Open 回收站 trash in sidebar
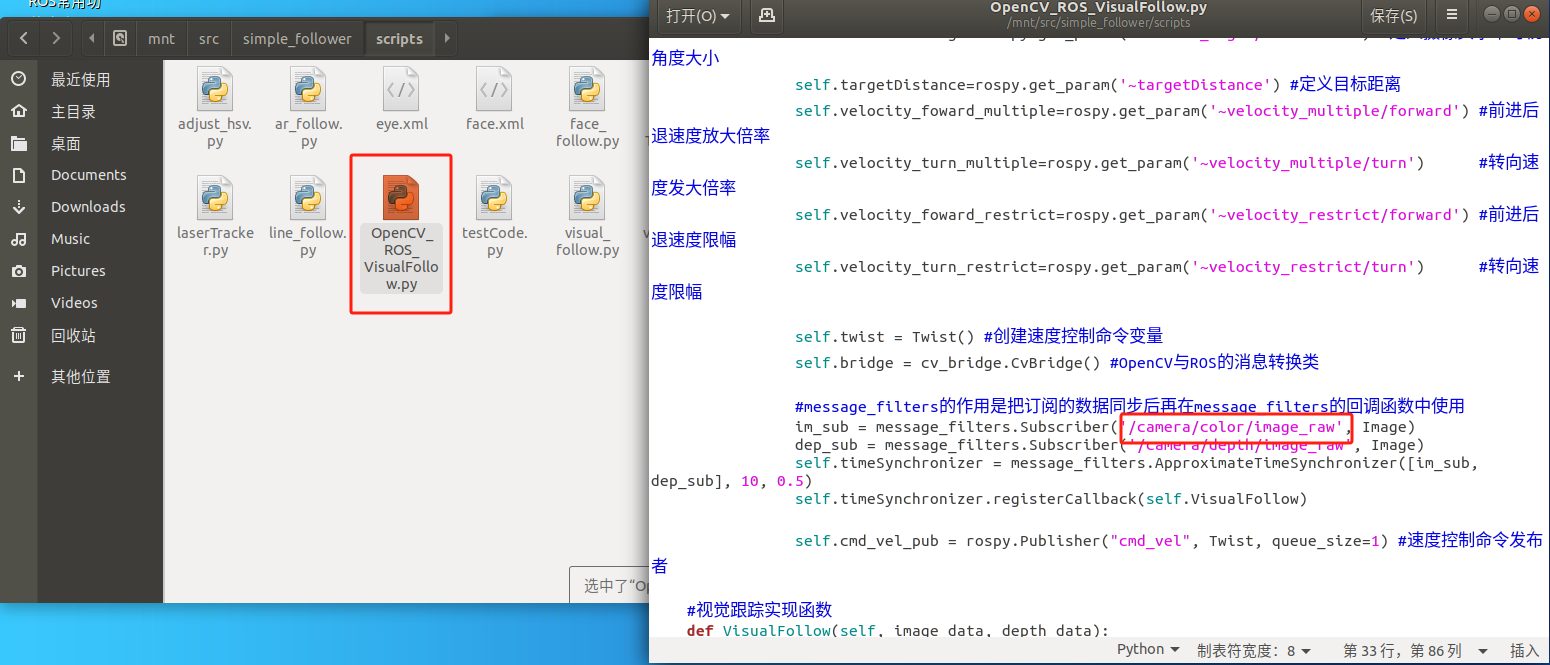The height and width of the screenshot is (665, 1550). [x=73, y=336]
